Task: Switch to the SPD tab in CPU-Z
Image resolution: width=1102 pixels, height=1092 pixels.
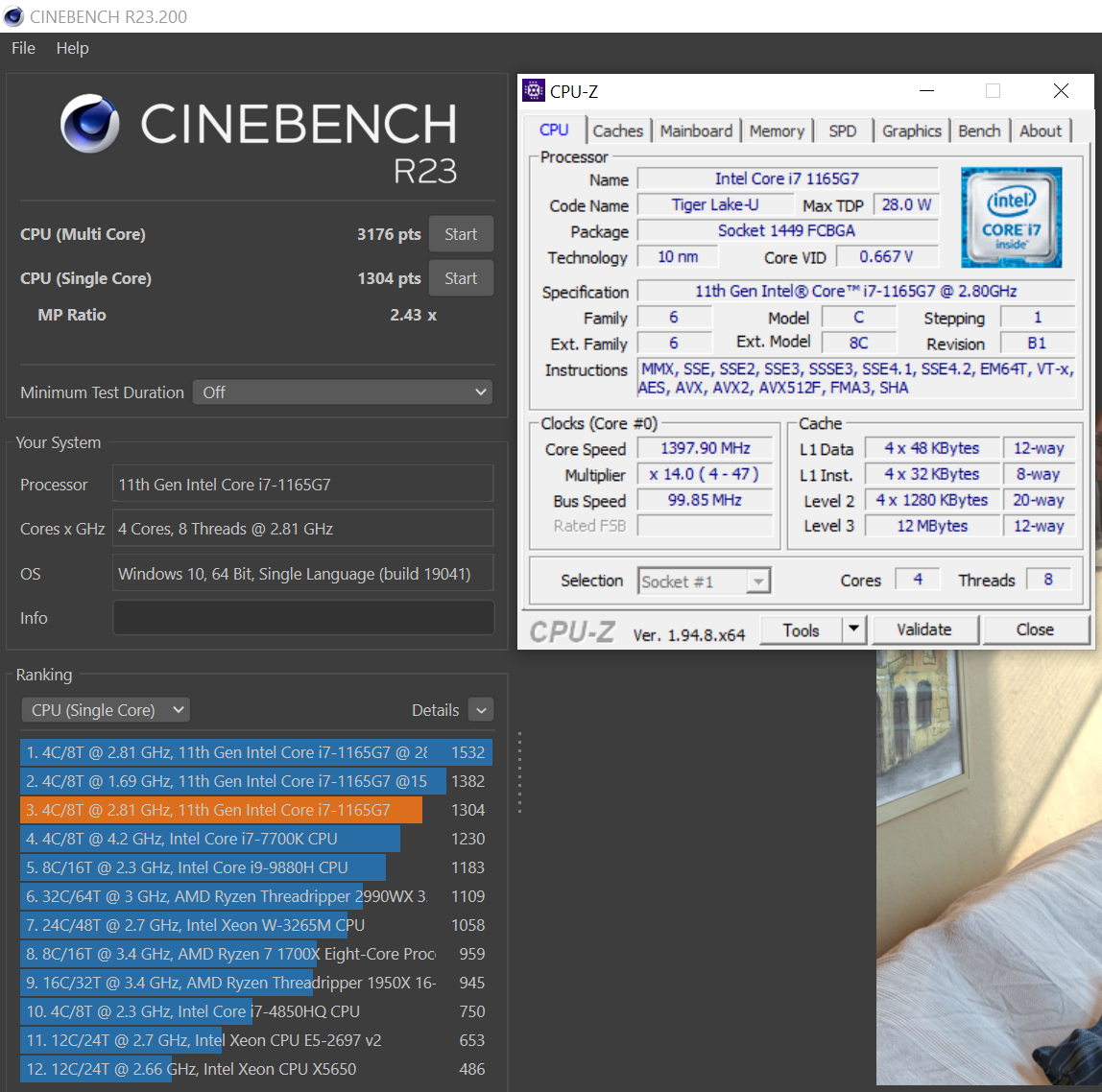Action: tap(842, 131)
